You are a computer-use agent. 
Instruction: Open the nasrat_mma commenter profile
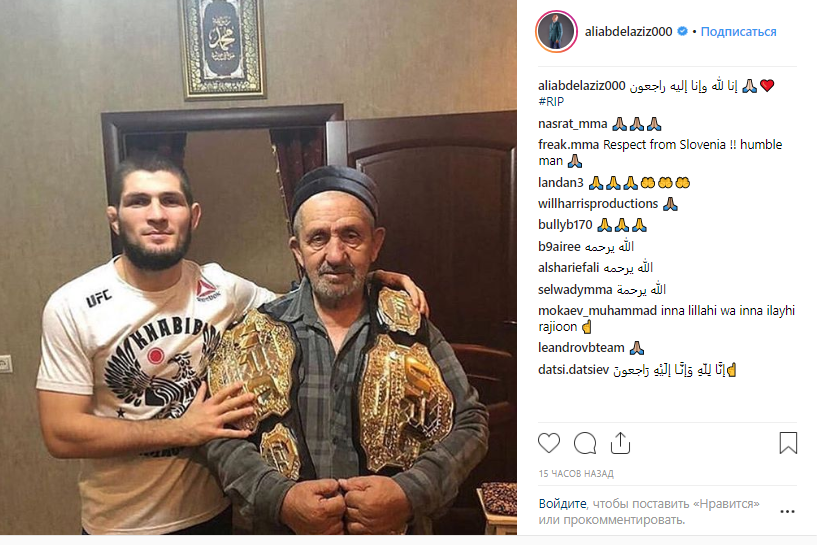[573, 124]
